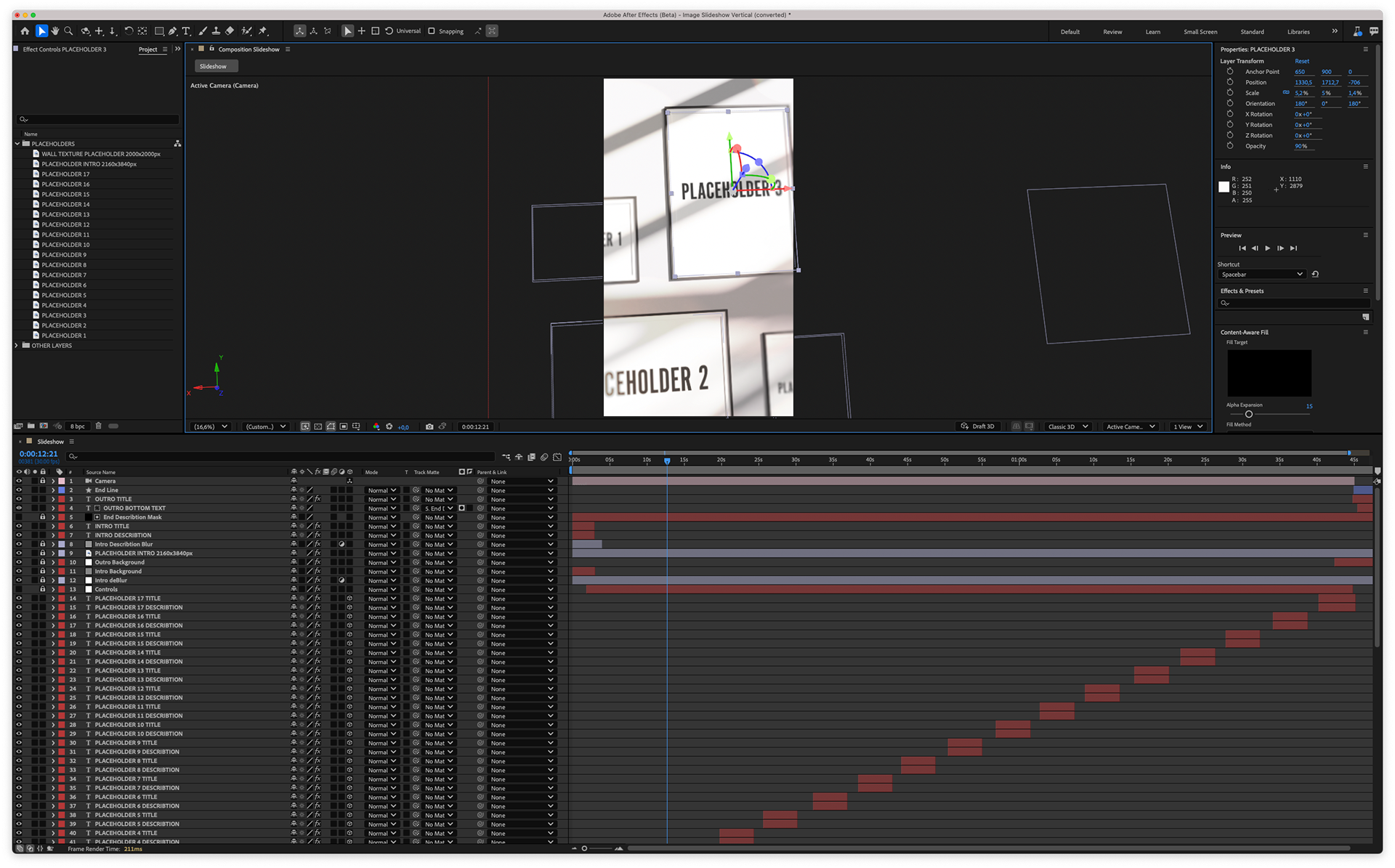
Task: Toggle visibility of the INTRO TITLE layer
Action: click(19, 526)
